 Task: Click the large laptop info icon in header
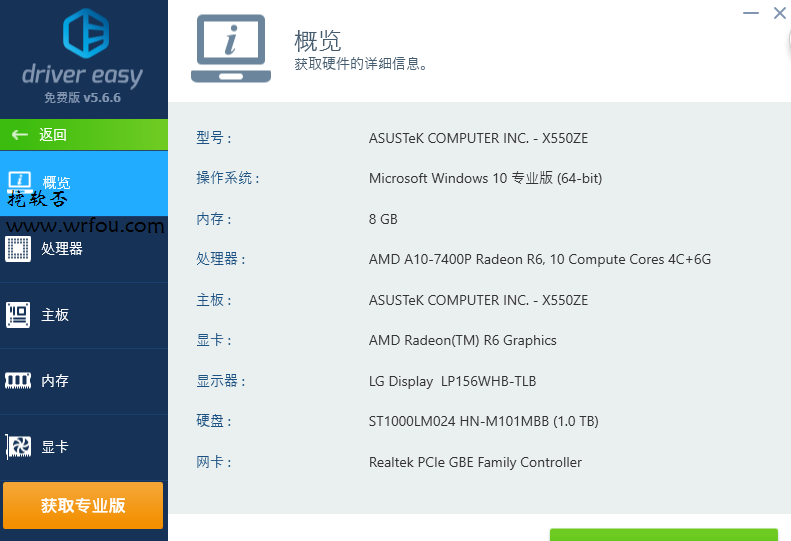click(x=231, y=49)
